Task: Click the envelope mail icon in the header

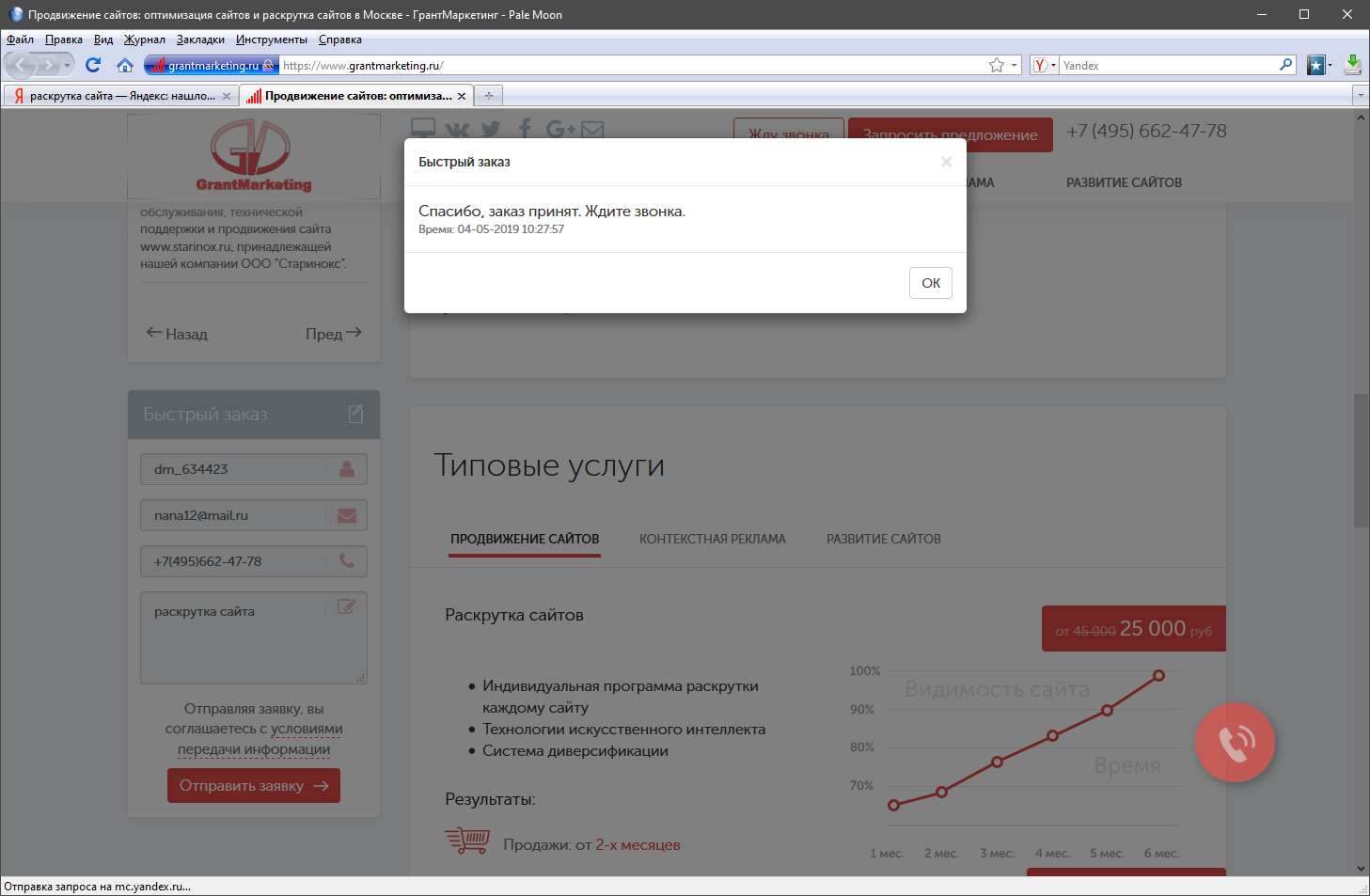Action: 592,130
